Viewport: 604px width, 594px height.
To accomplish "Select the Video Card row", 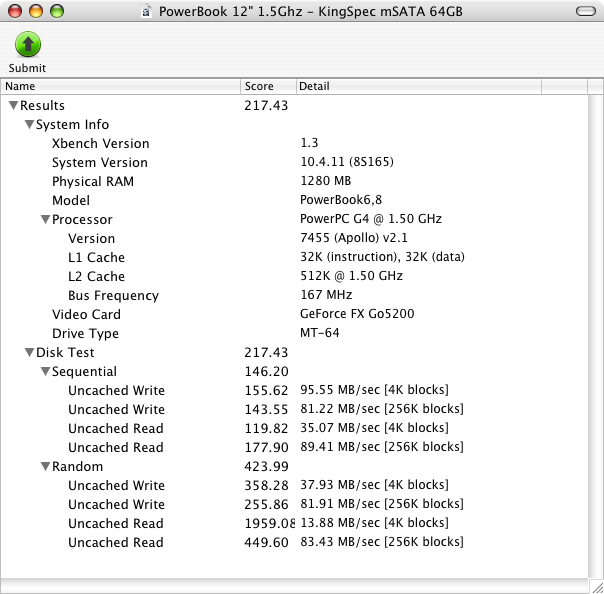I will coord(294,314).
